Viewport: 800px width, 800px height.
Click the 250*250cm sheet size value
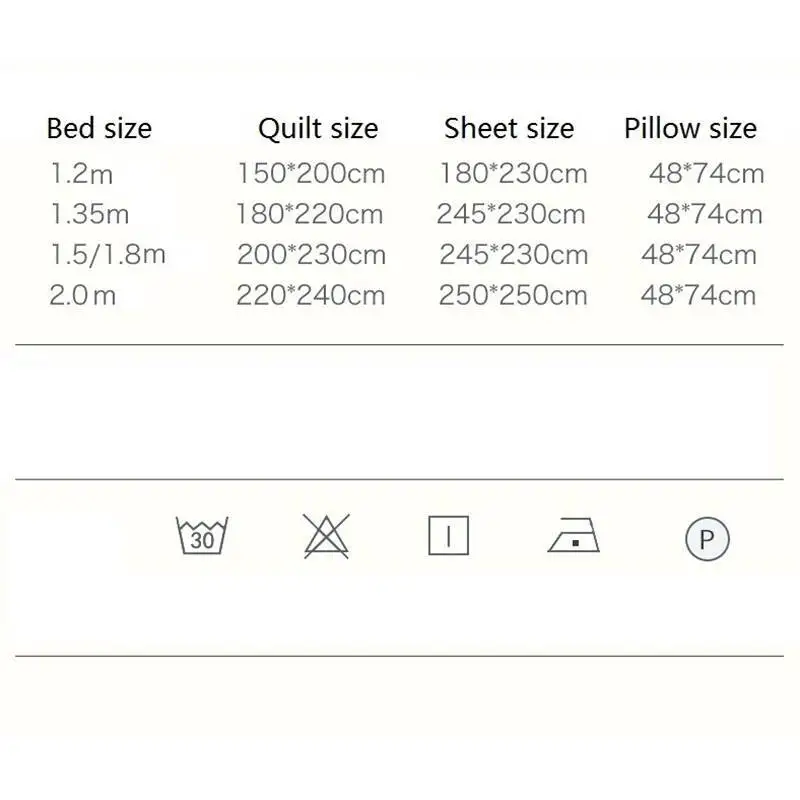(513, 295)
